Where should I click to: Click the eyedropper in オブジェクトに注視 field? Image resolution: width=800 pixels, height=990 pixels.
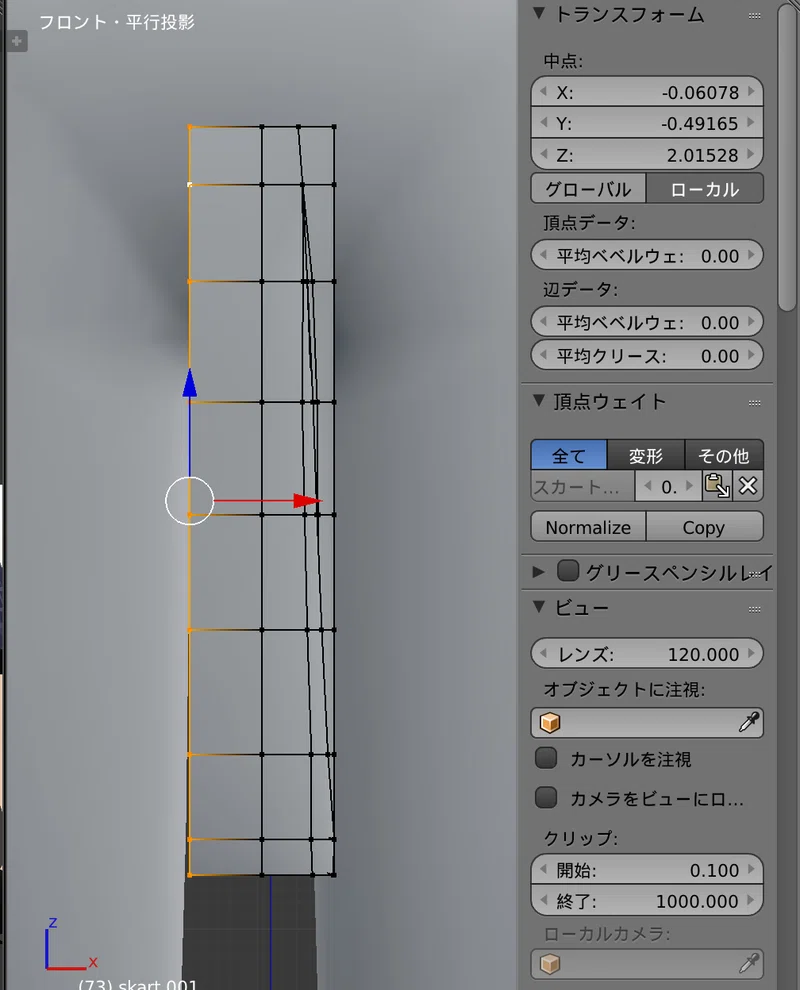click(x=748, y=722)
